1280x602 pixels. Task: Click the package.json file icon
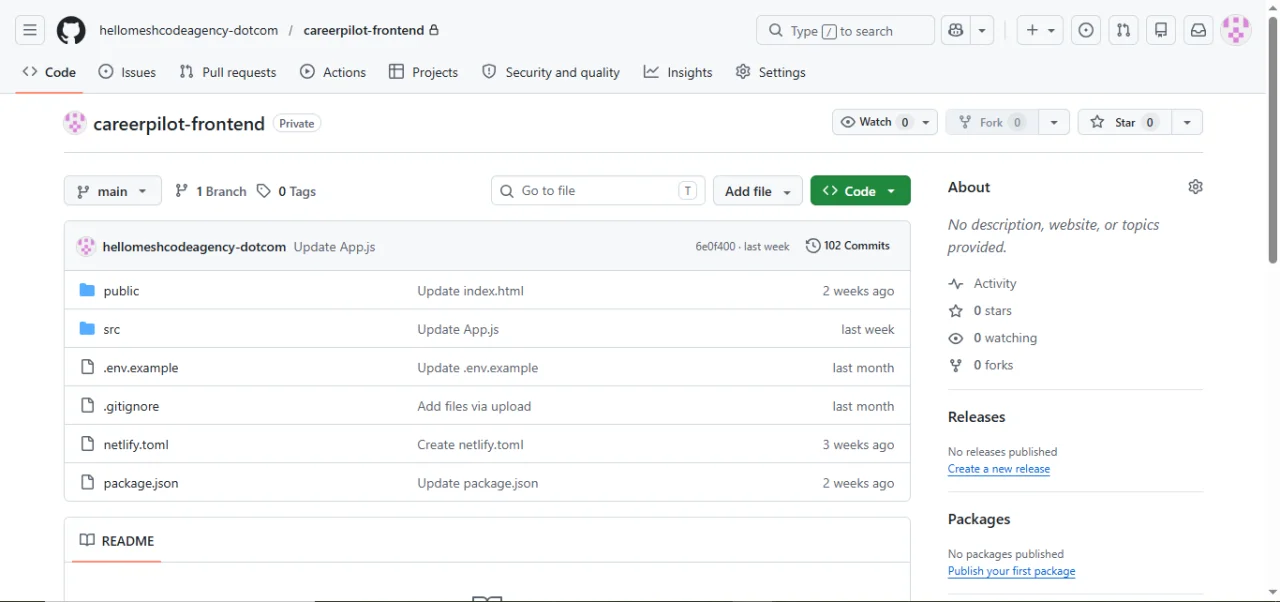[87, 483]
